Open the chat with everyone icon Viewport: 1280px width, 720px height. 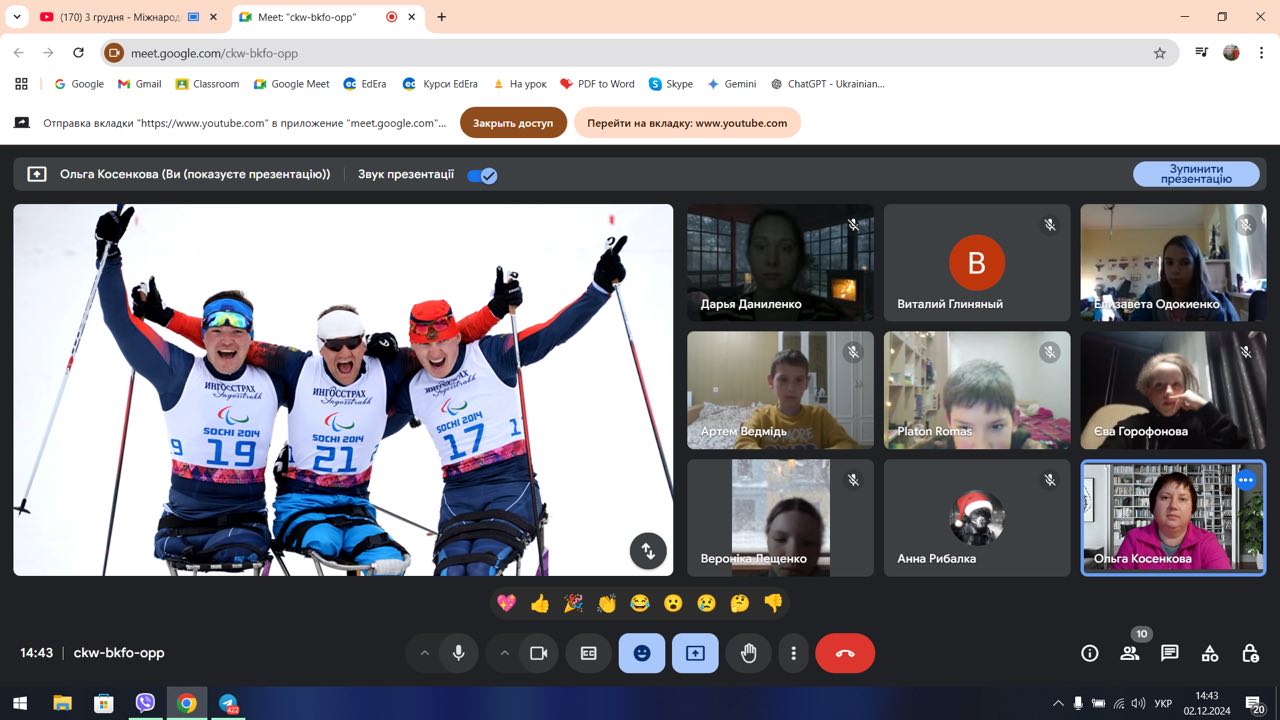(x=1169, y=653)
